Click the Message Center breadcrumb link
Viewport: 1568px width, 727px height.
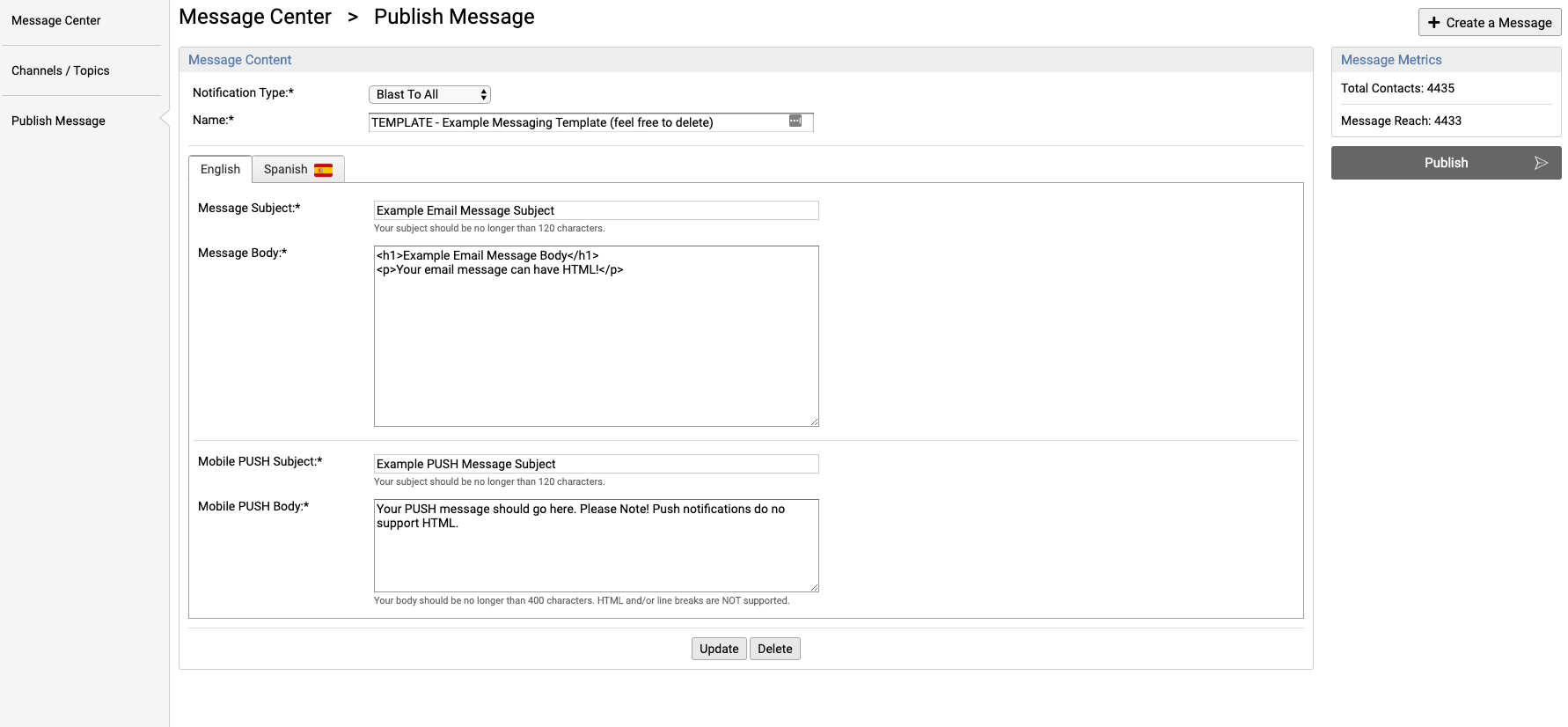255,17
